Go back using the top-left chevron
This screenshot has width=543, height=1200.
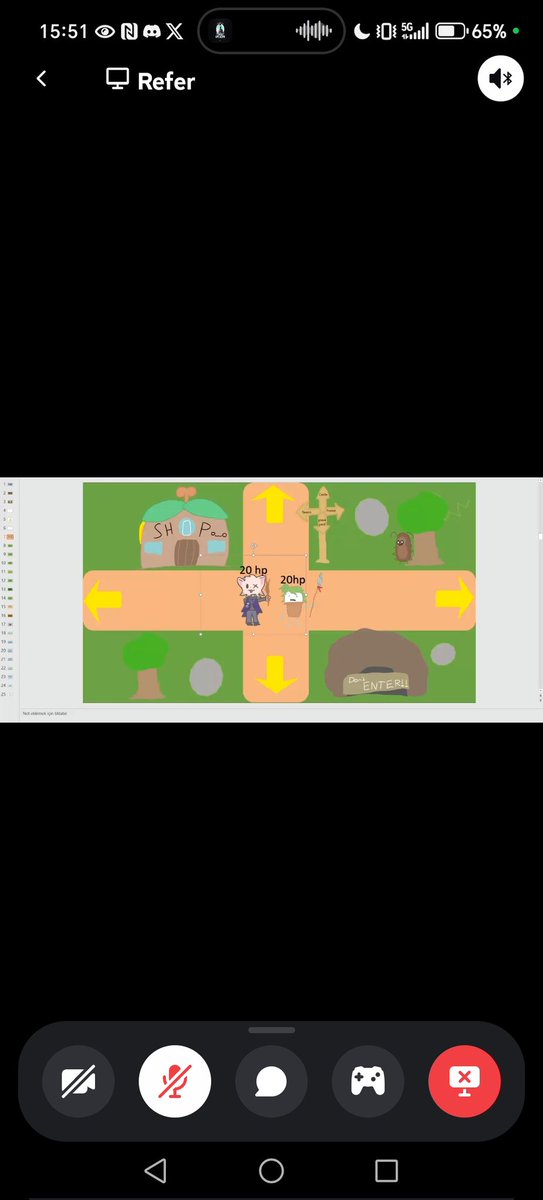[x=41, y=79]
